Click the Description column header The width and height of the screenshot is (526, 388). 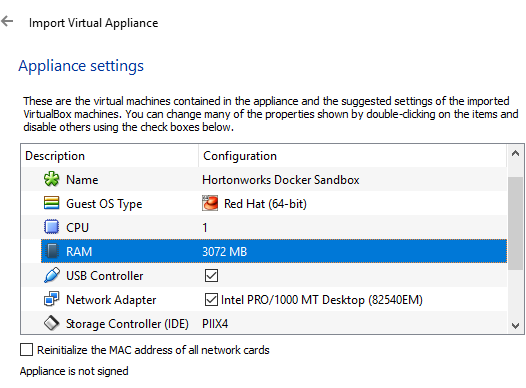coord(110,156)
